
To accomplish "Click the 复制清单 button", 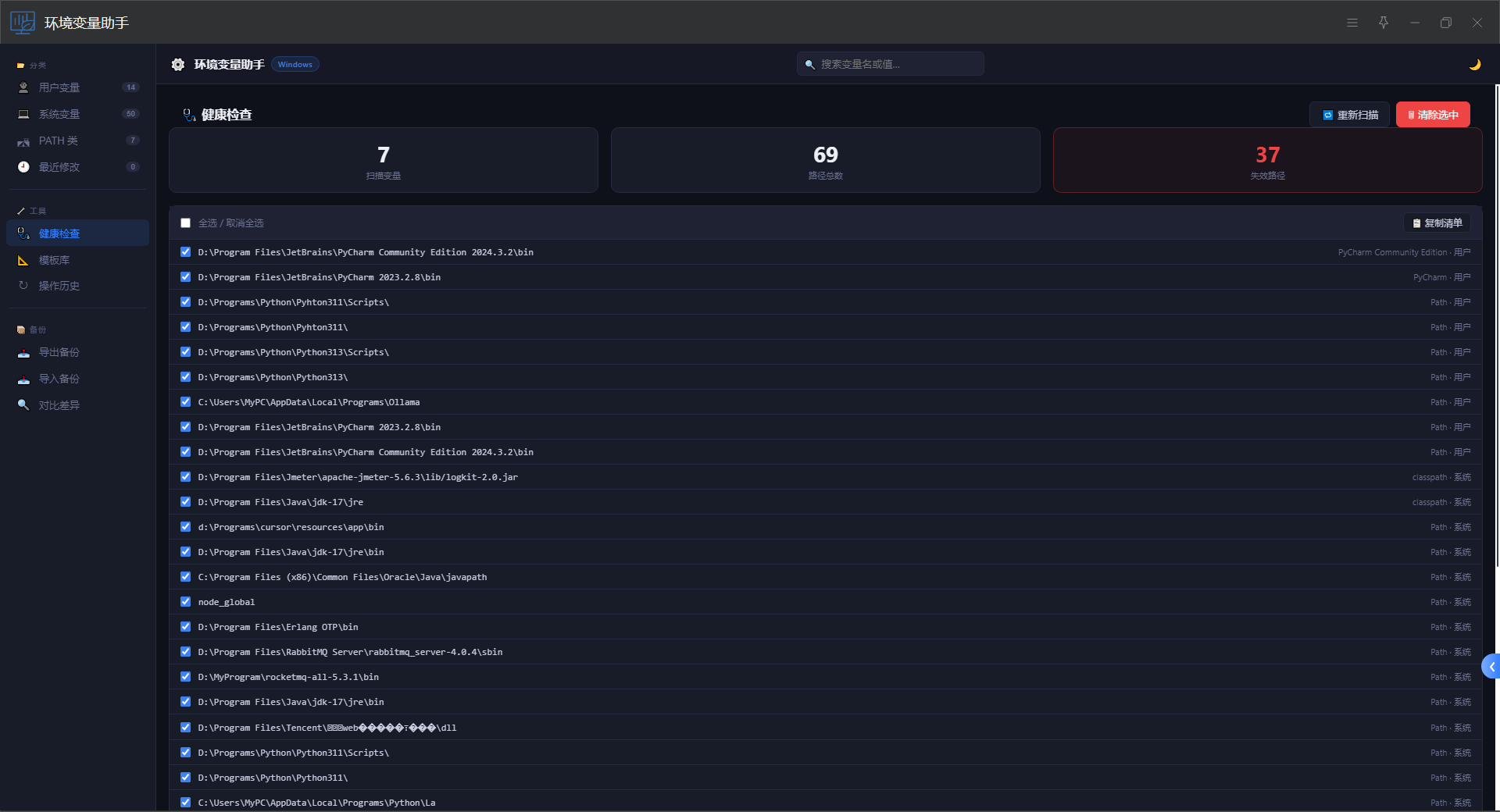I will (x=1437, y=223).
